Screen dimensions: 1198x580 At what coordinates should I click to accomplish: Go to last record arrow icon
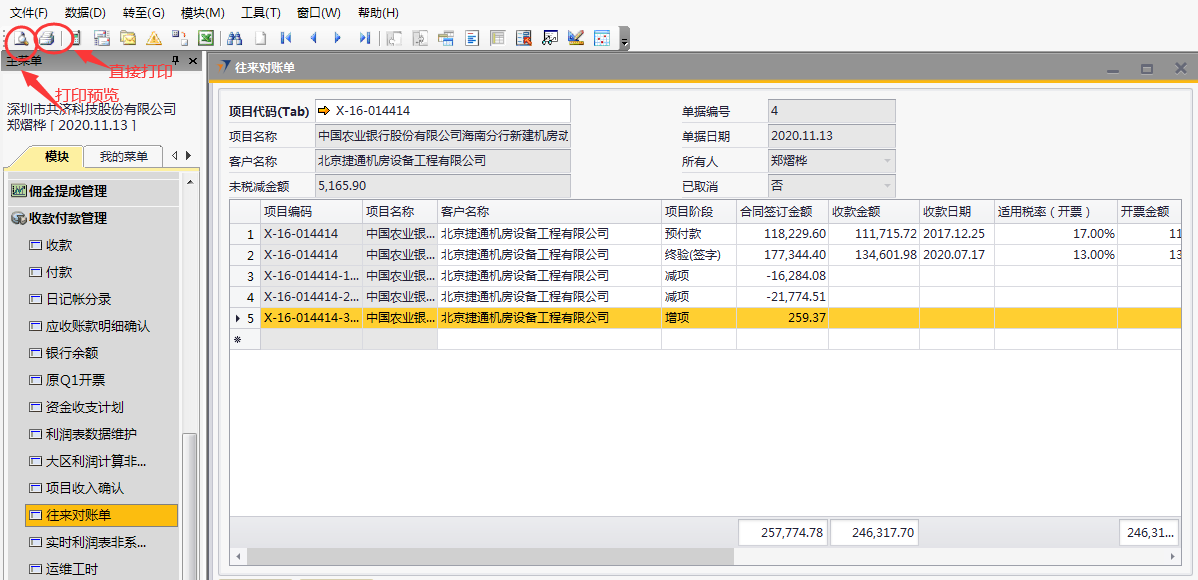pos(364,39)
